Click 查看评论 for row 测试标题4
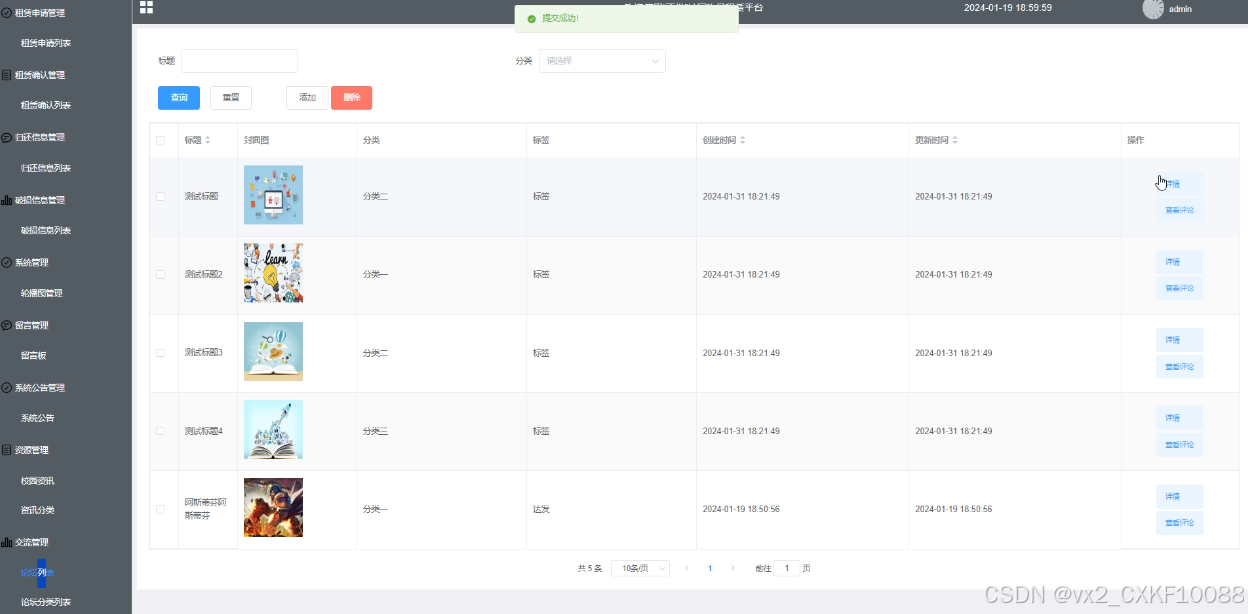The image size is (1248, 614). coord(1179,444)
